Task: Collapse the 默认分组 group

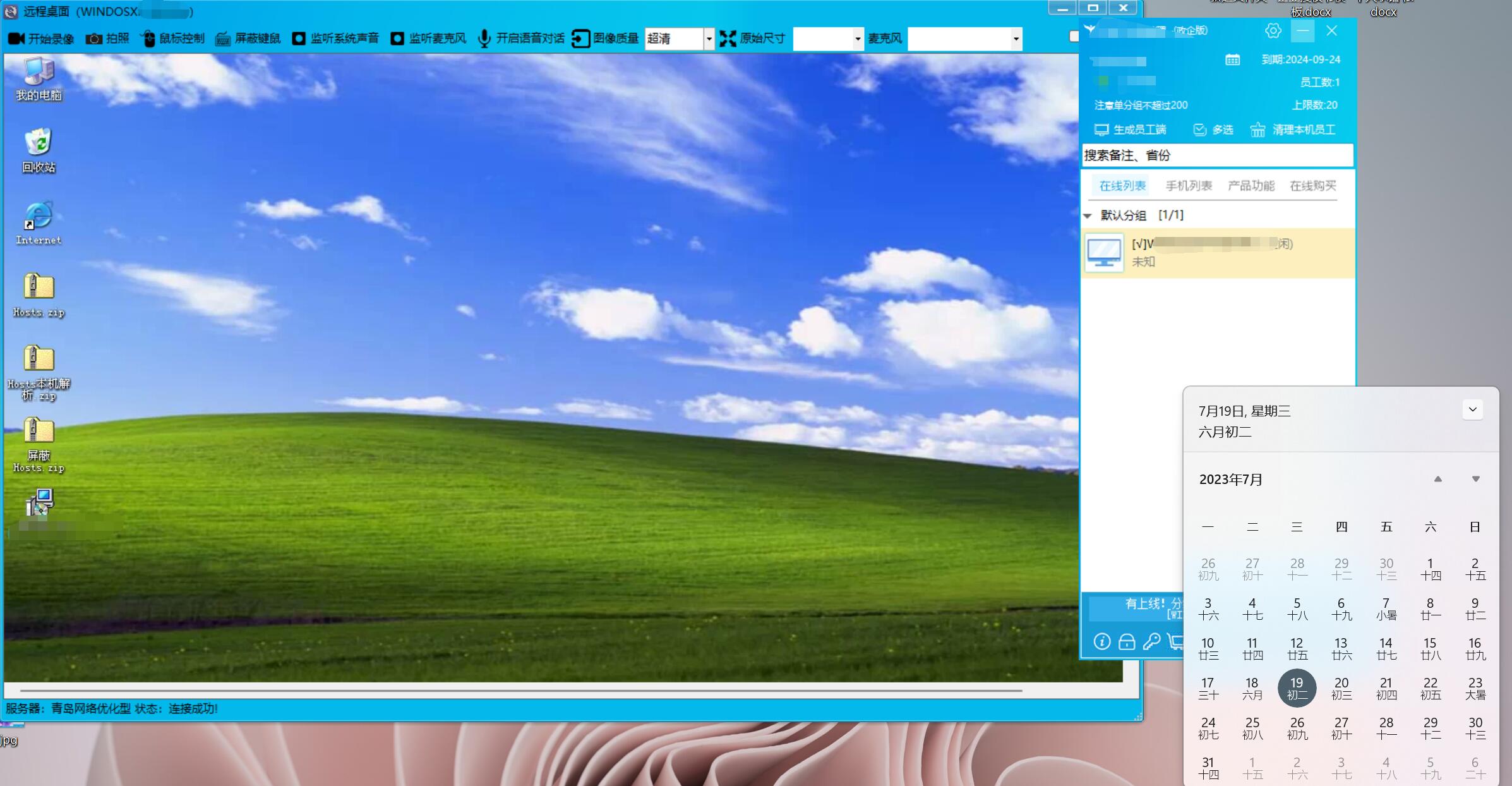Action: point(1088,215)
